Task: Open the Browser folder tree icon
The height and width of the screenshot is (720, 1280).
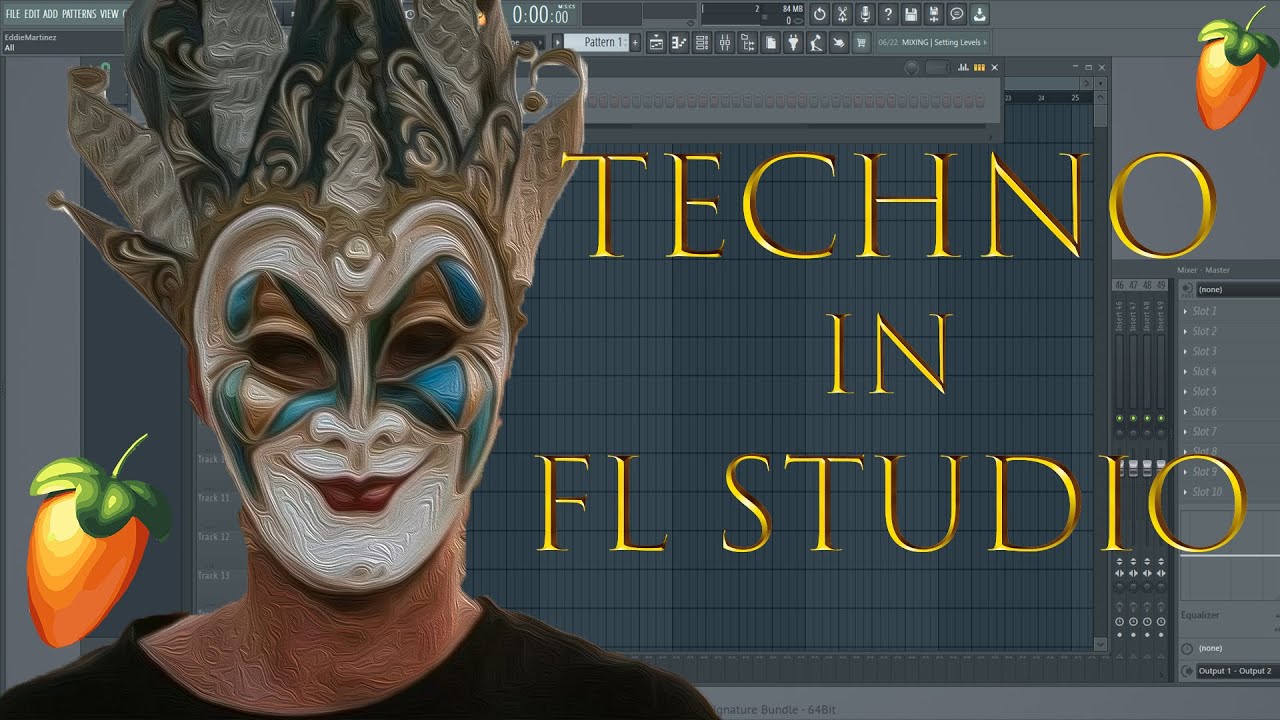Action: coord(749,42)
